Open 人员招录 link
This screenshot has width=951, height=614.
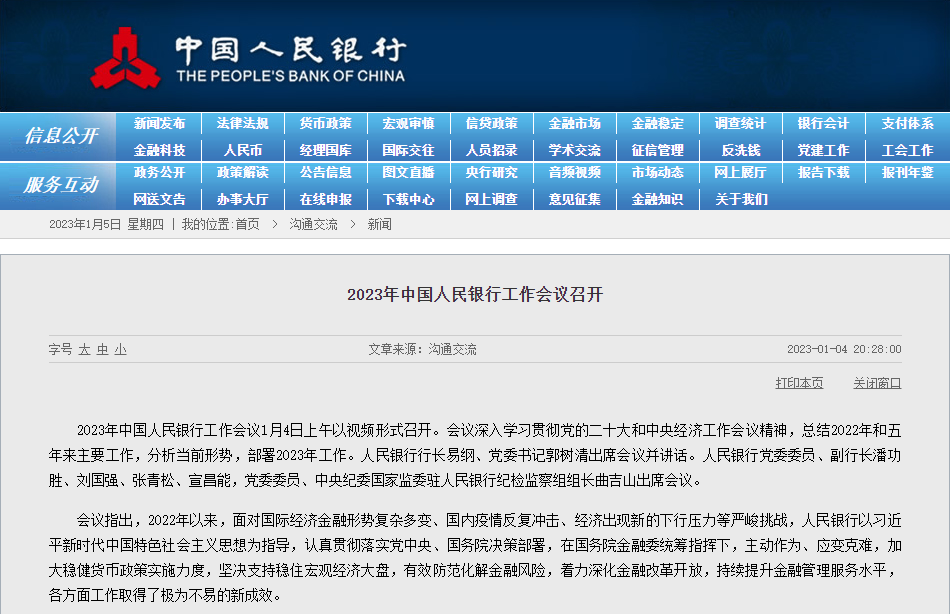492,150
